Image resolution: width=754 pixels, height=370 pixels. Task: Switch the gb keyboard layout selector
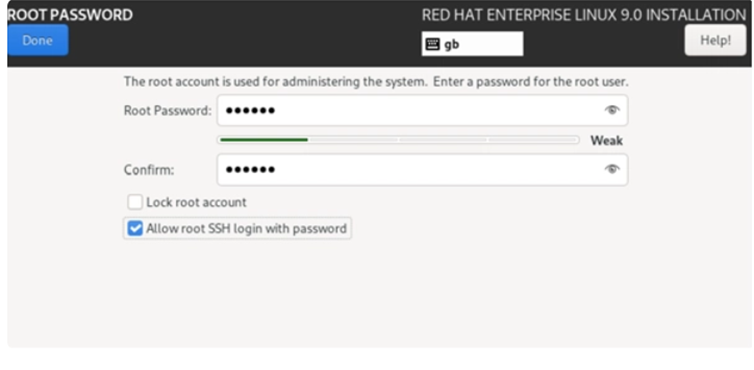(x=472, y=44)
